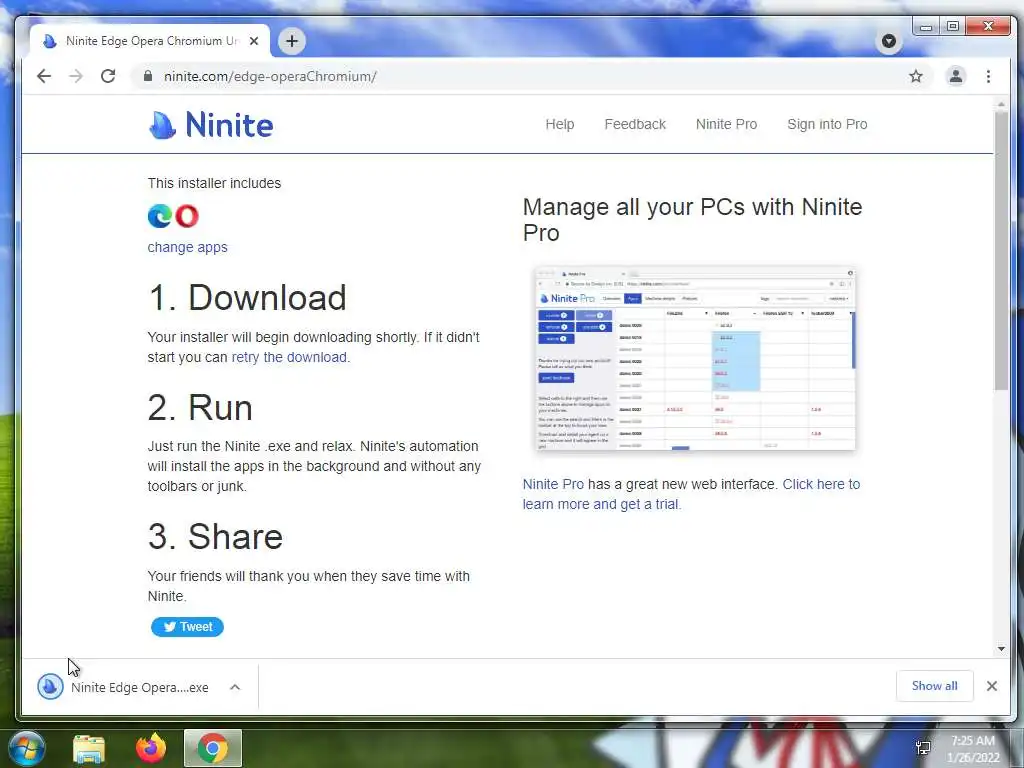This screenshot has width=1024, height=768.
Task: Click the Microsoft Edge app icon
Action: pyautogui.click(x=160, y=216)
